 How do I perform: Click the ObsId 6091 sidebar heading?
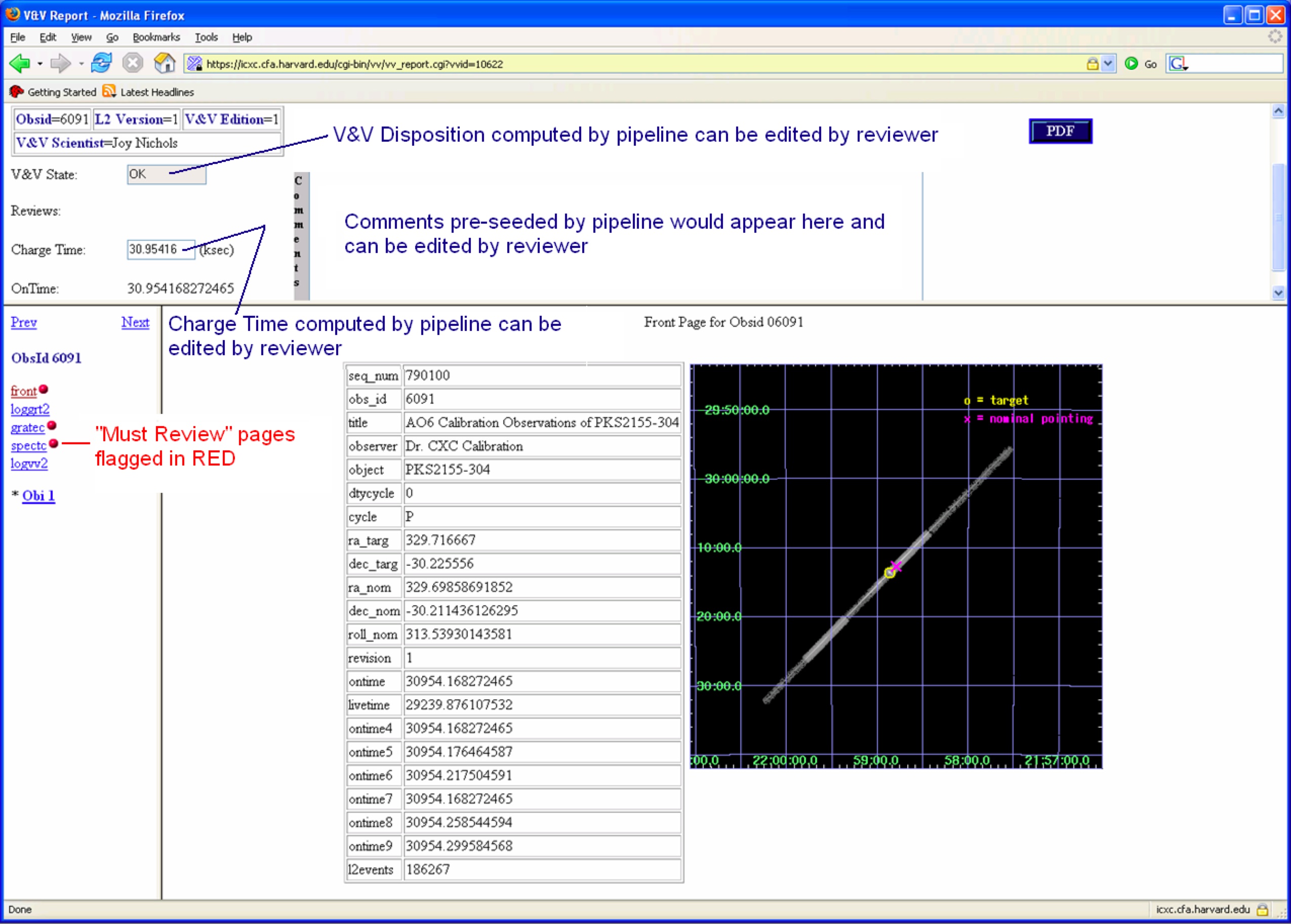[x=46, y=358]
